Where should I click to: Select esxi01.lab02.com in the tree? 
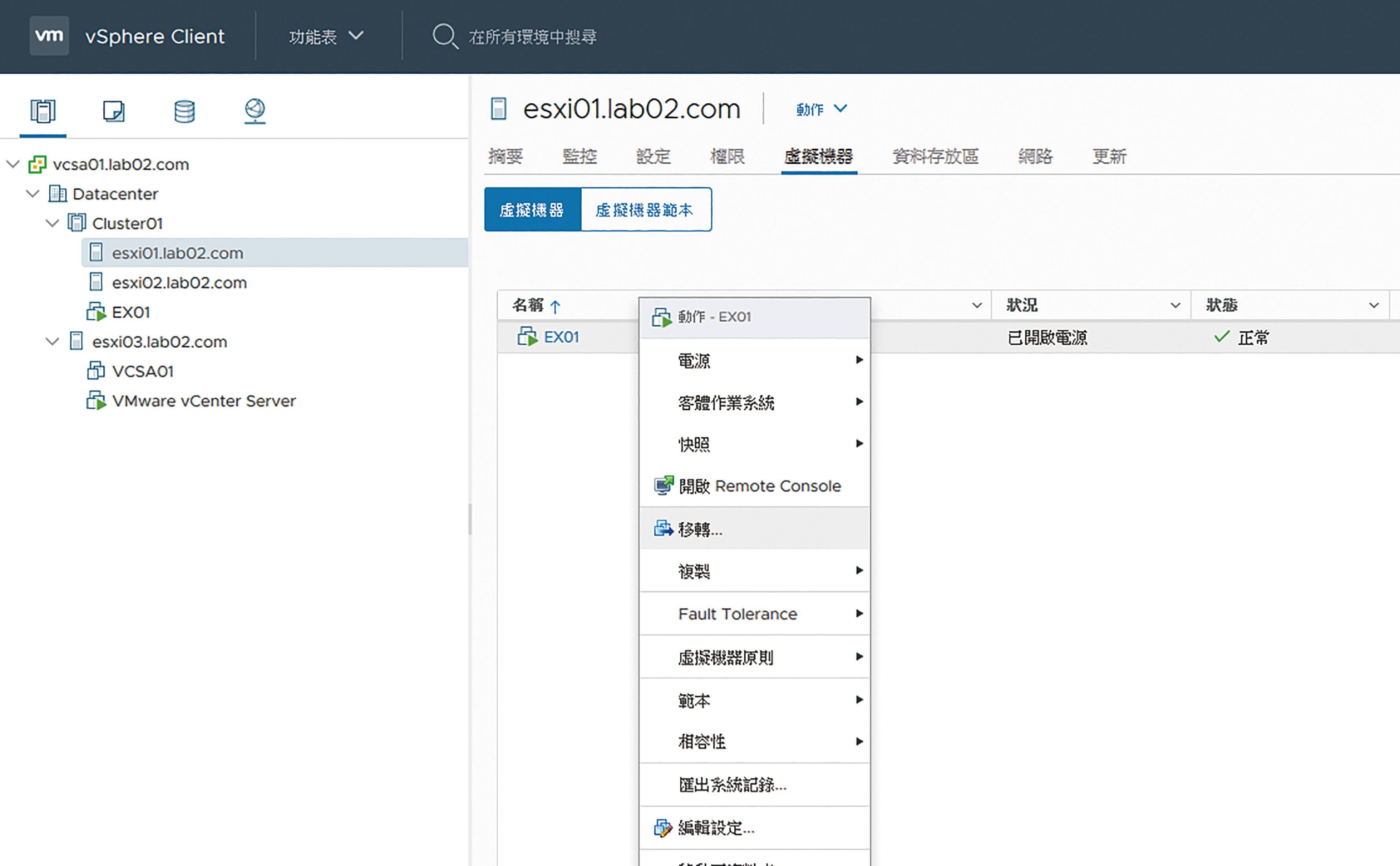pyautogui.click(x=275, y=253)
